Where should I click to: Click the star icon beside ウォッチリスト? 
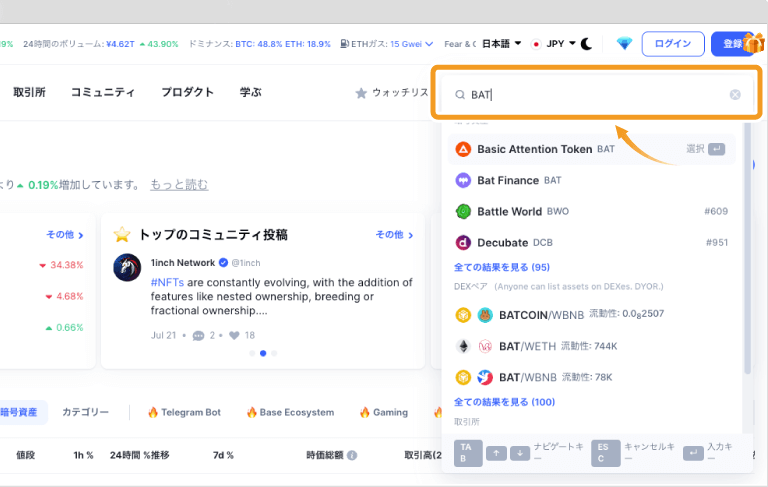pyautogui.click(x=361, y=93)
